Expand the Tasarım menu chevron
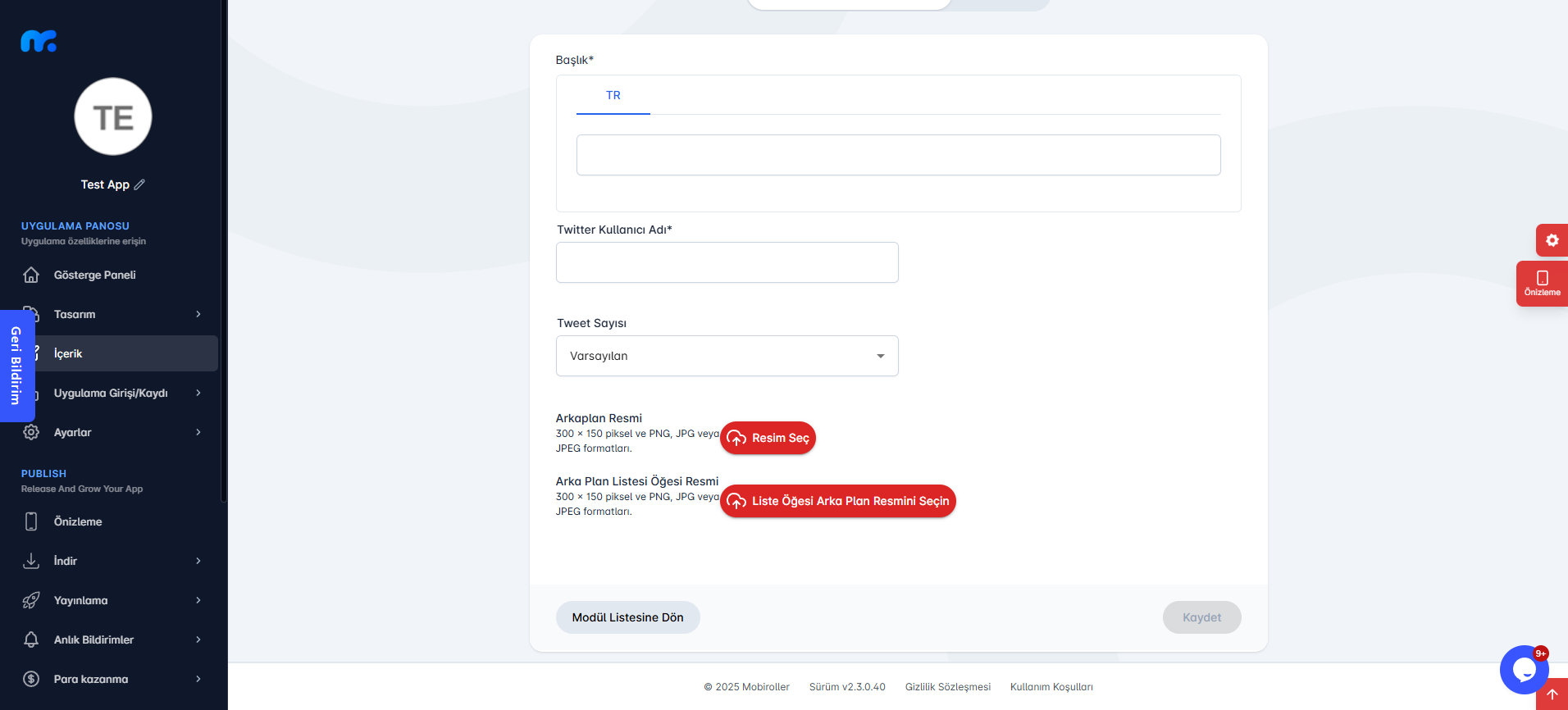1568x710 pixels. coord(198,314)
